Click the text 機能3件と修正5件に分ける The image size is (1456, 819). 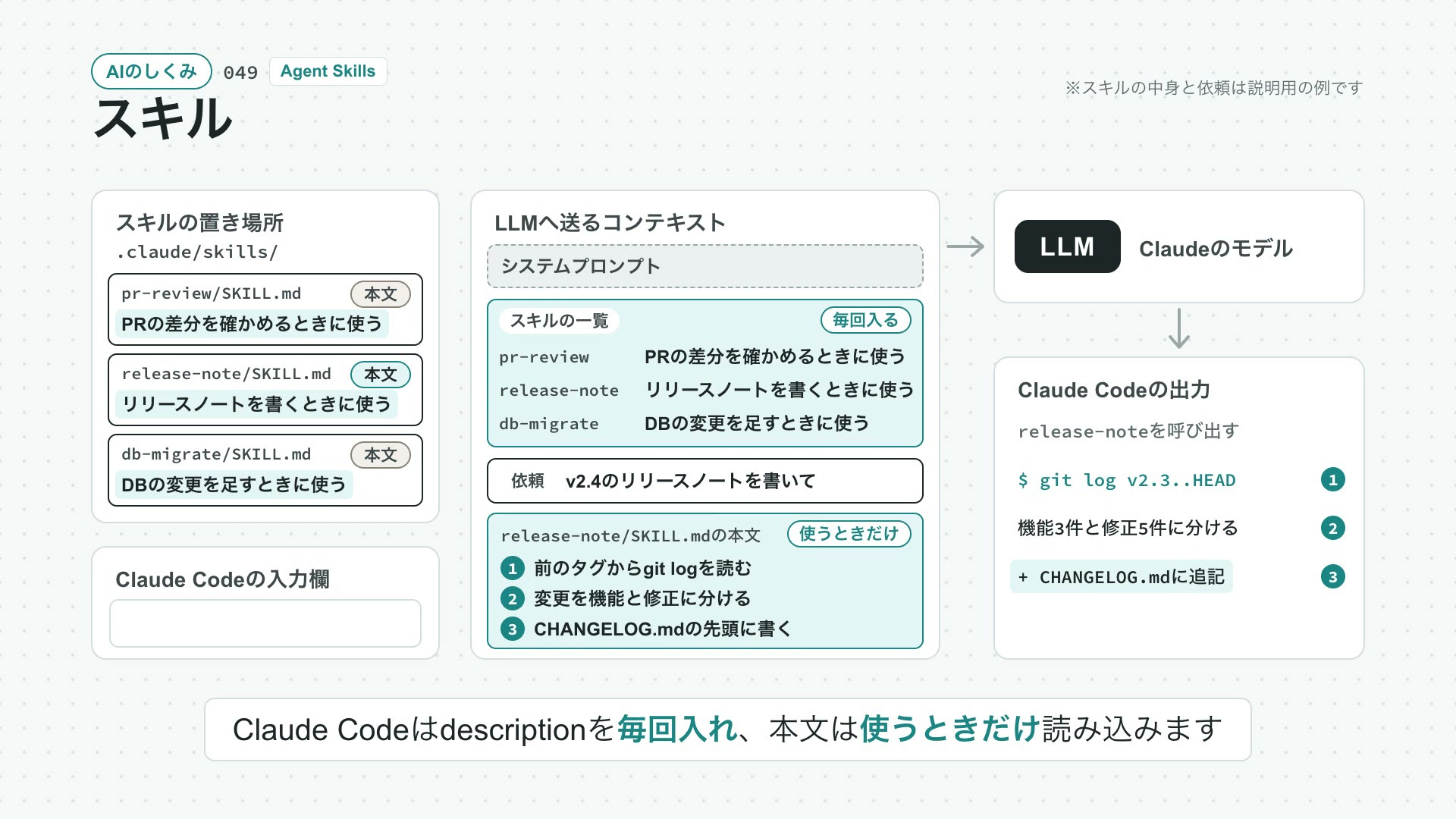(1127, 528)
